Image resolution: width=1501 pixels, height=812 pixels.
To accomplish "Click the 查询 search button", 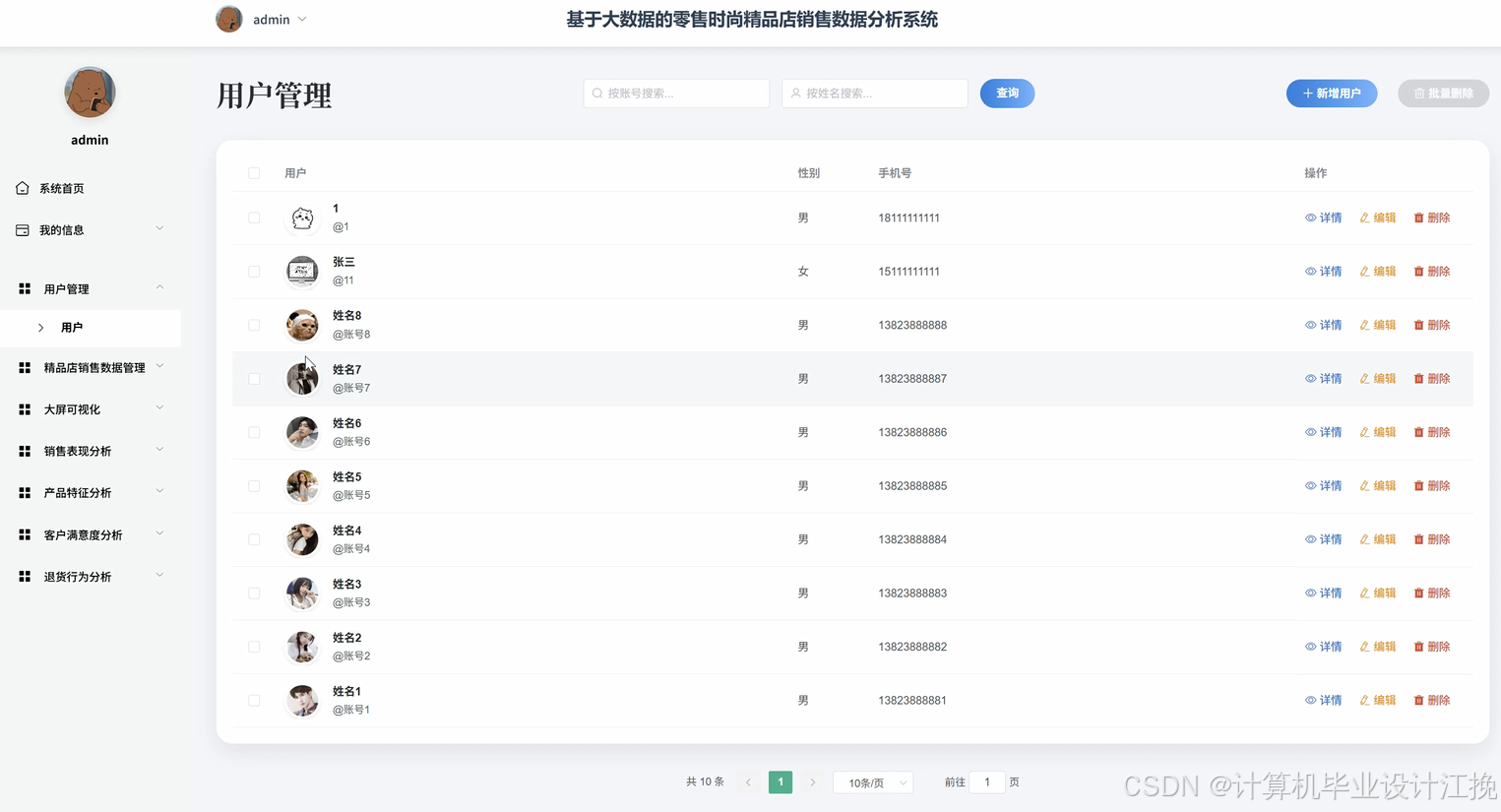I will click(x=1007, y=94).
